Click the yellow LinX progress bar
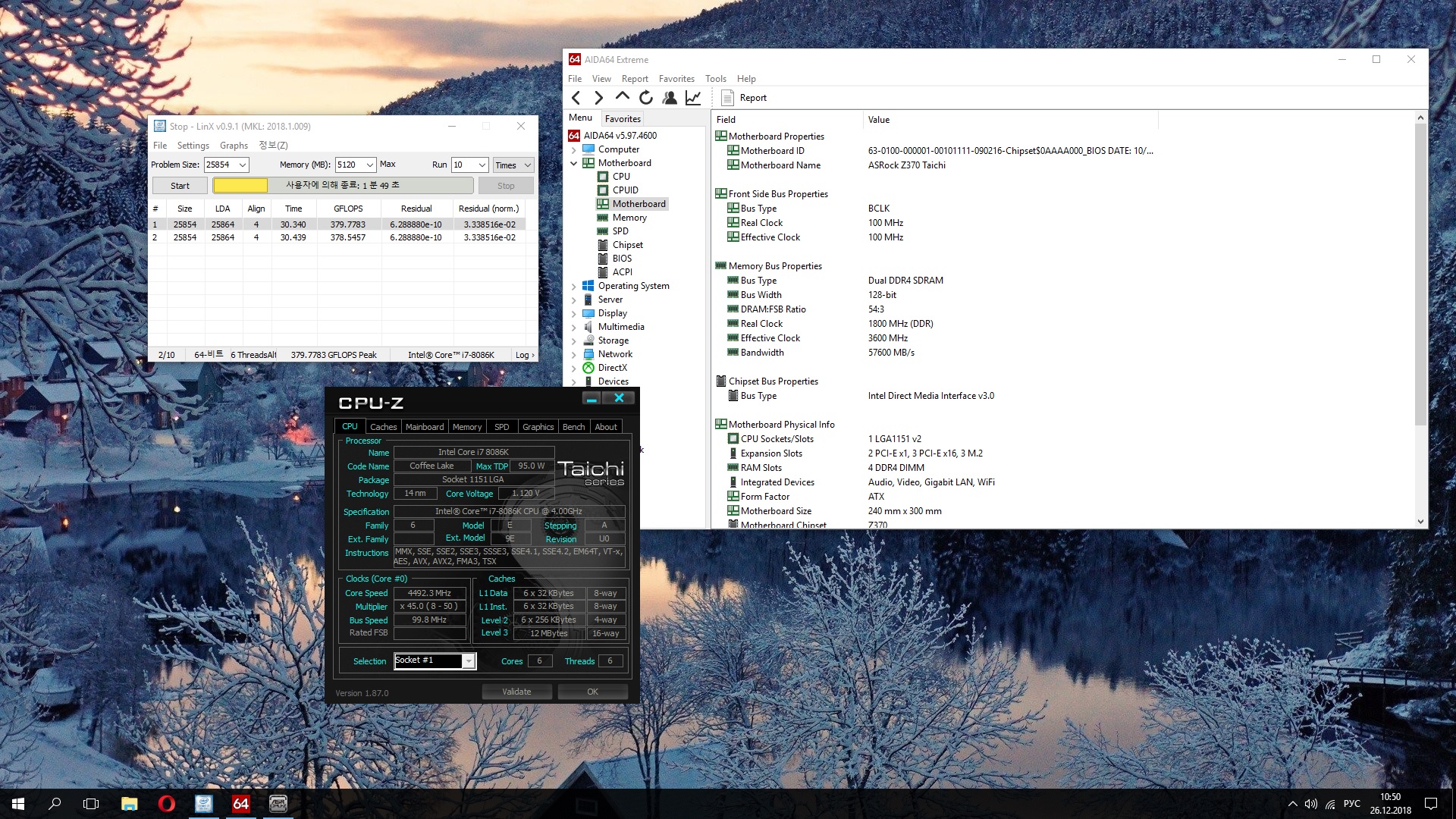This screenshot has width=1456, height=819. pyautogui.click(x=240, y=186)
